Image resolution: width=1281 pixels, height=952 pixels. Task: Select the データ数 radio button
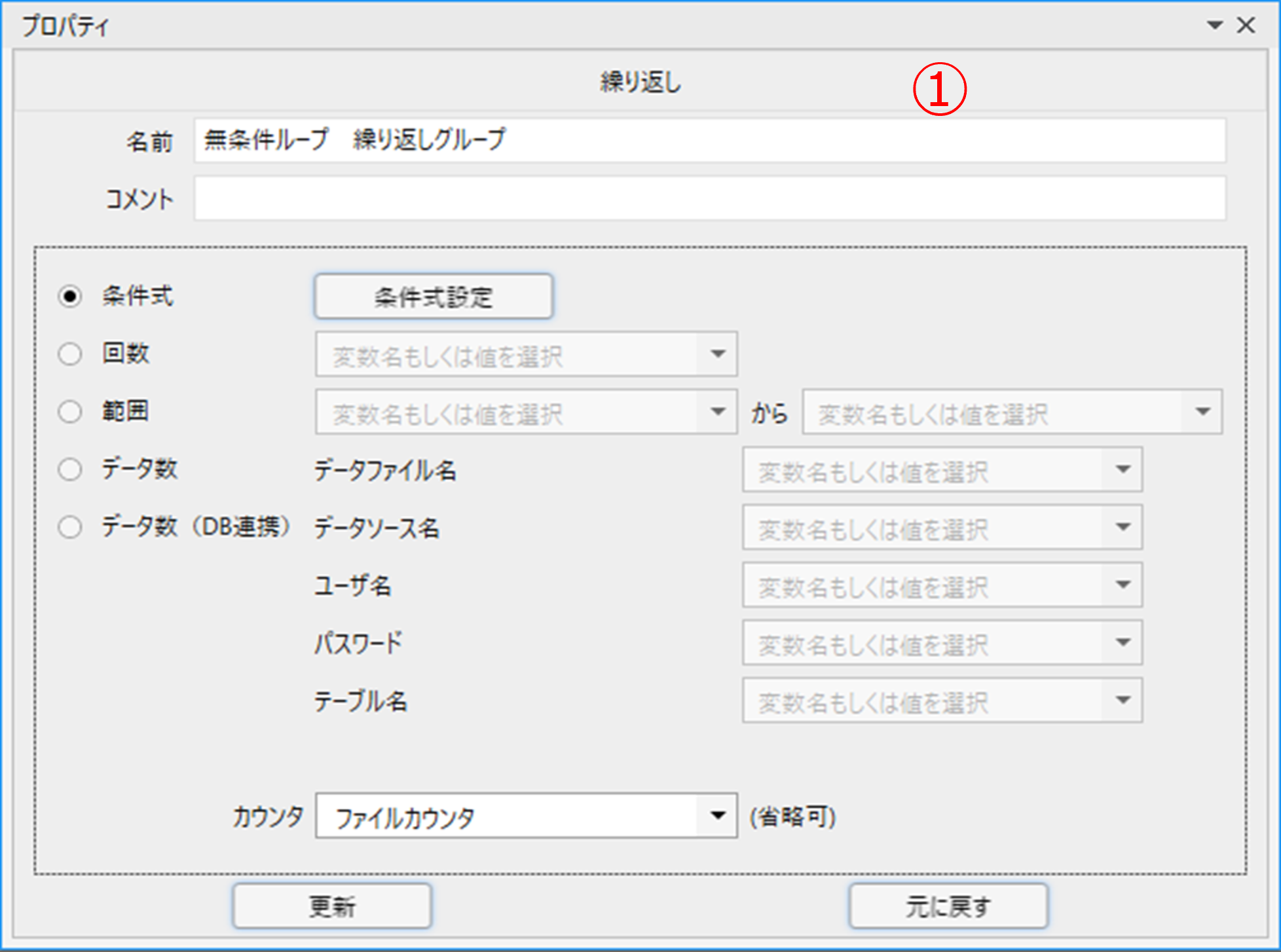tap(70, 469)
